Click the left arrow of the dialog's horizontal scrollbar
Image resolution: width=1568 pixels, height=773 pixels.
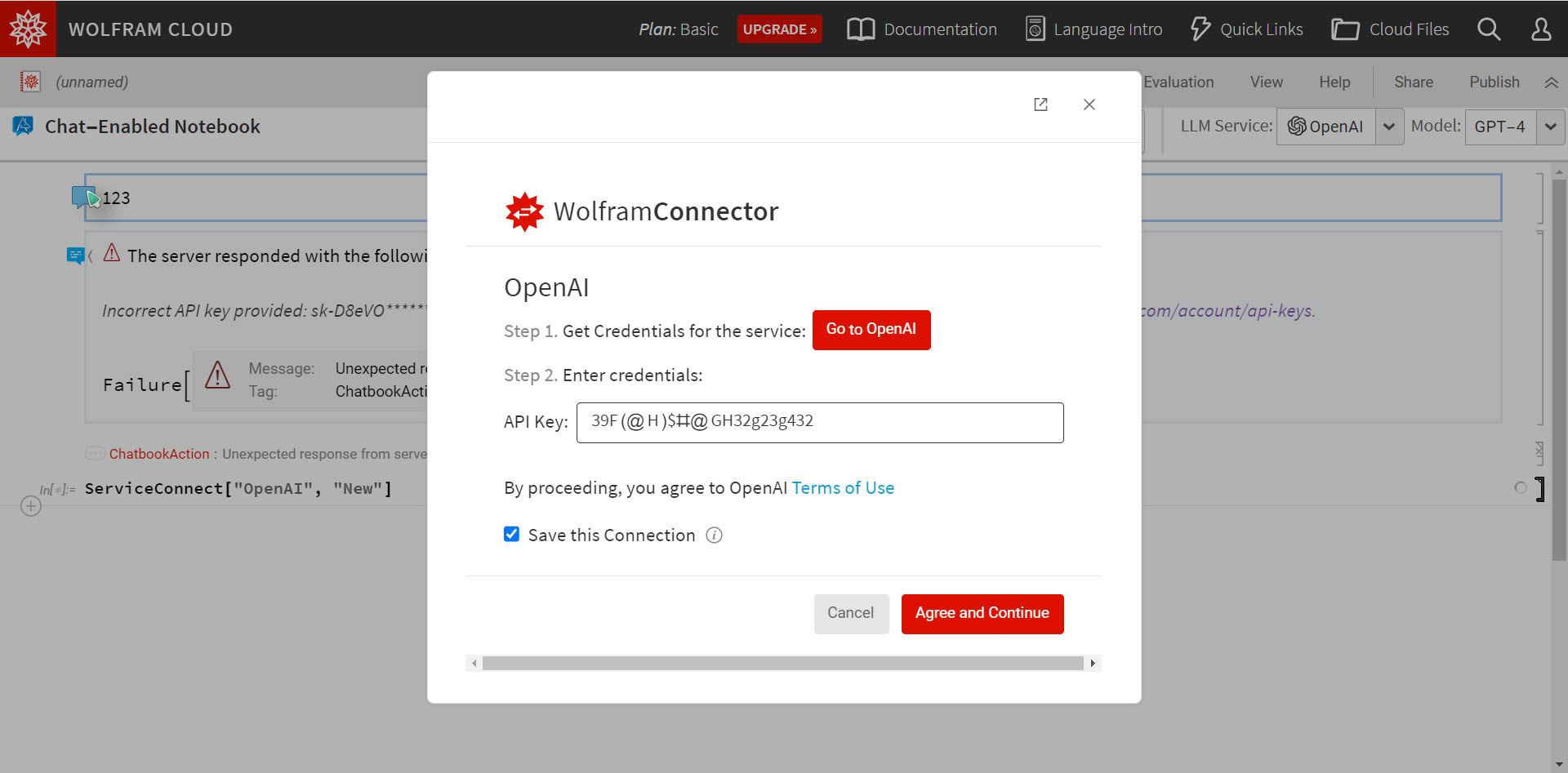(474, 664)
